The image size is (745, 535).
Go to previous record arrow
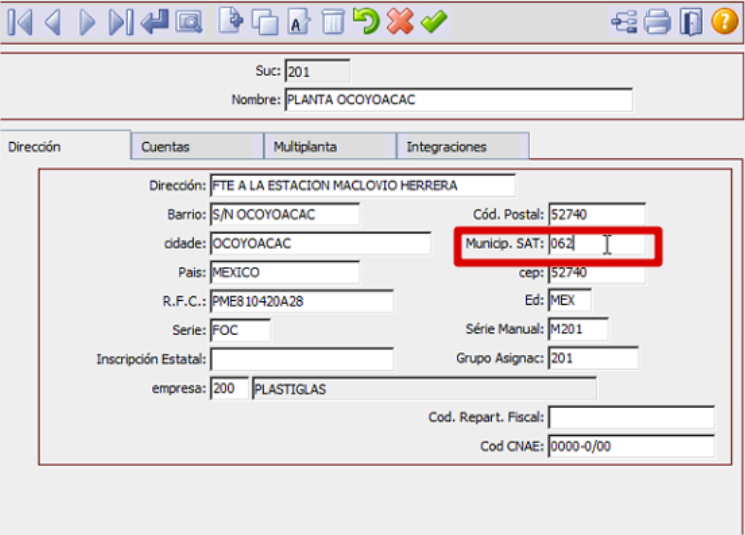53,22
